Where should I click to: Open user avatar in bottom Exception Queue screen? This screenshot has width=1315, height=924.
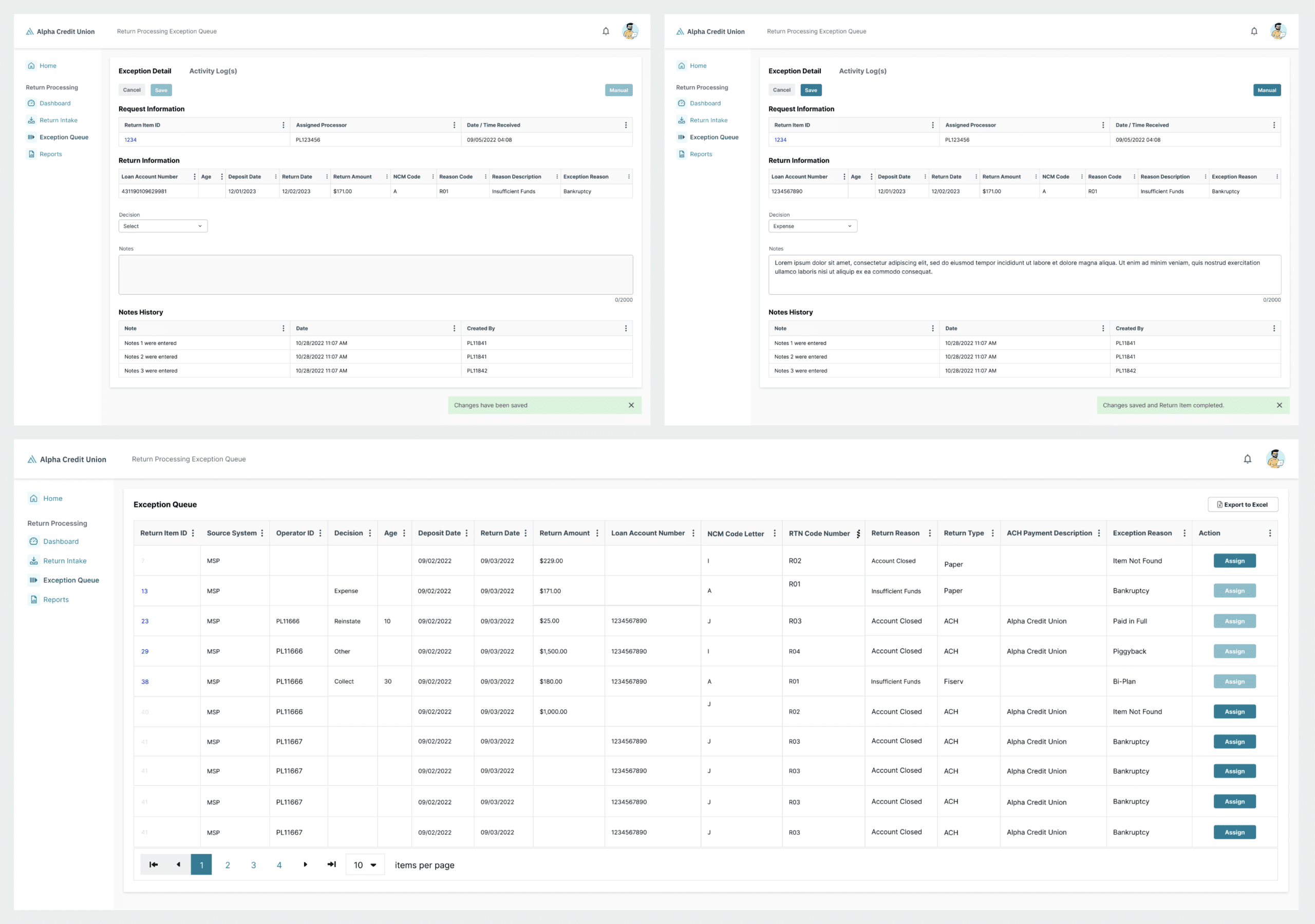click(x=1275, y=459)
